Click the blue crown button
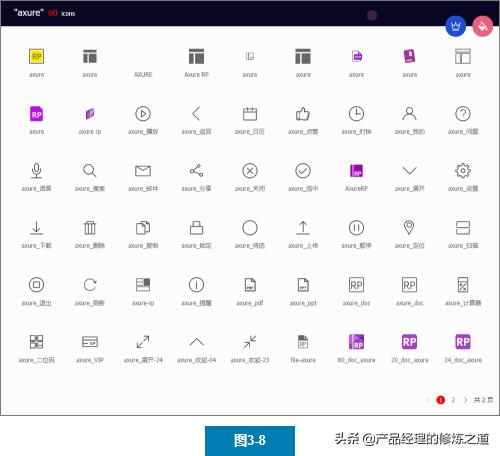This screenshot has height=456, width=500. tap(456, 26)
